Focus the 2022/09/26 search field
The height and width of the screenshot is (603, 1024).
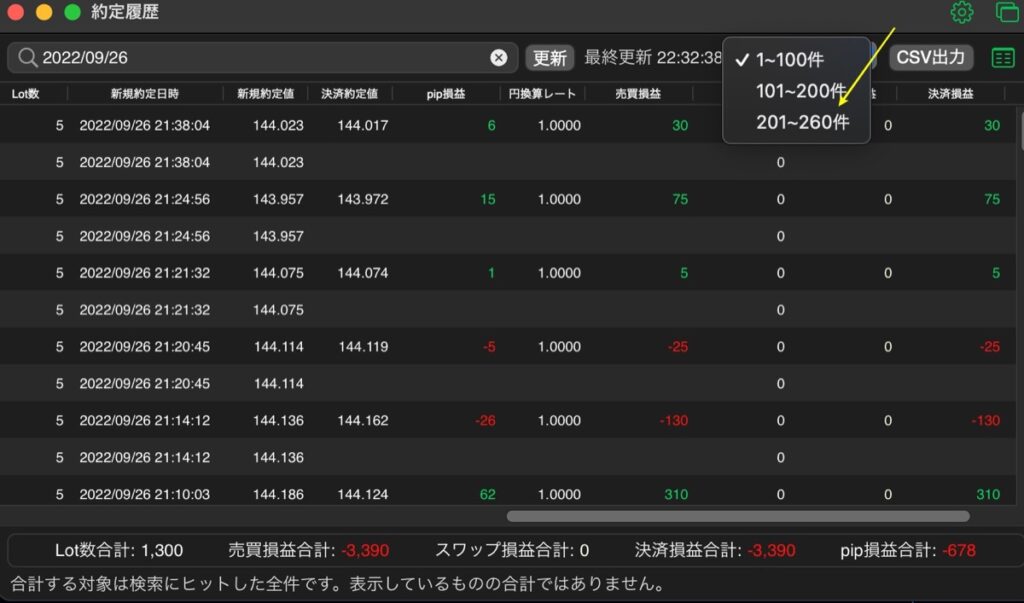263,57
